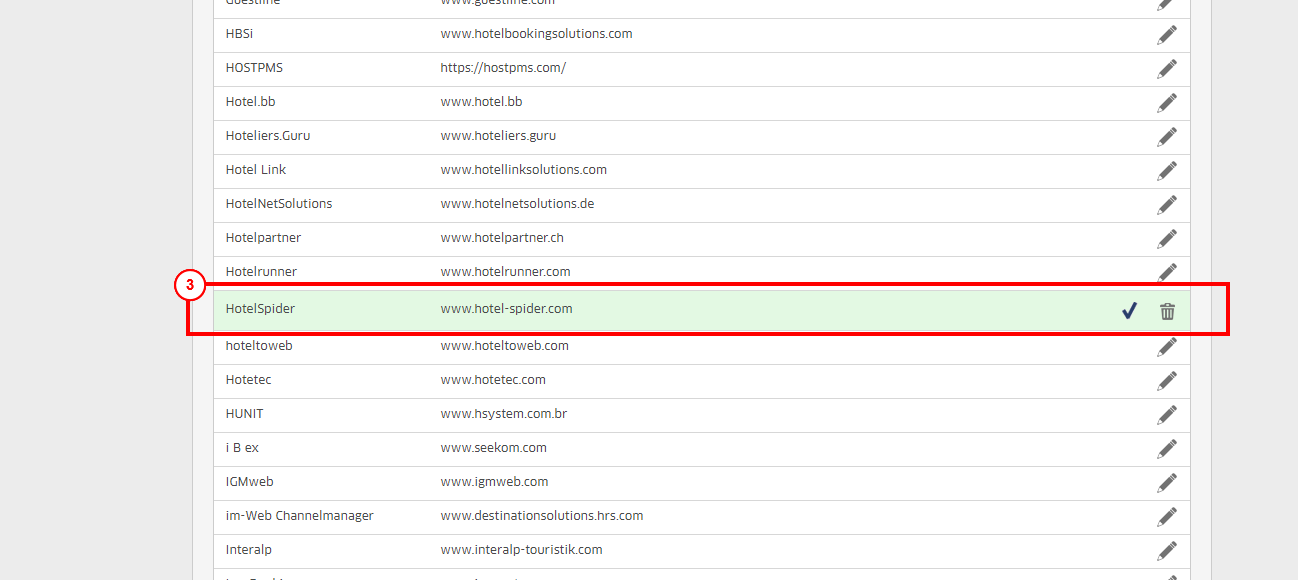Viewport: 1298px width, 580px height.
Task: Select the Hotelpartner name cell
Action: point(263,238)
